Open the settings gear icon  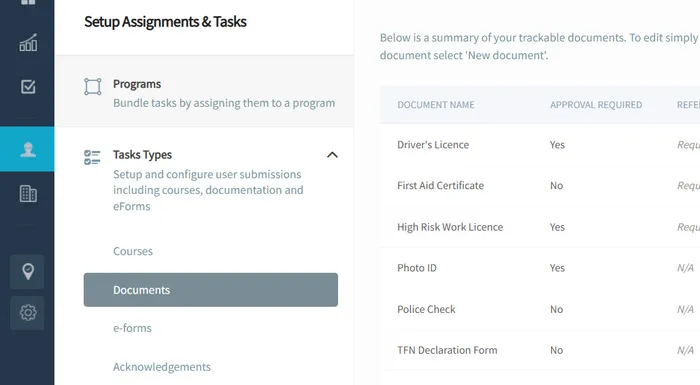[28, 313]
